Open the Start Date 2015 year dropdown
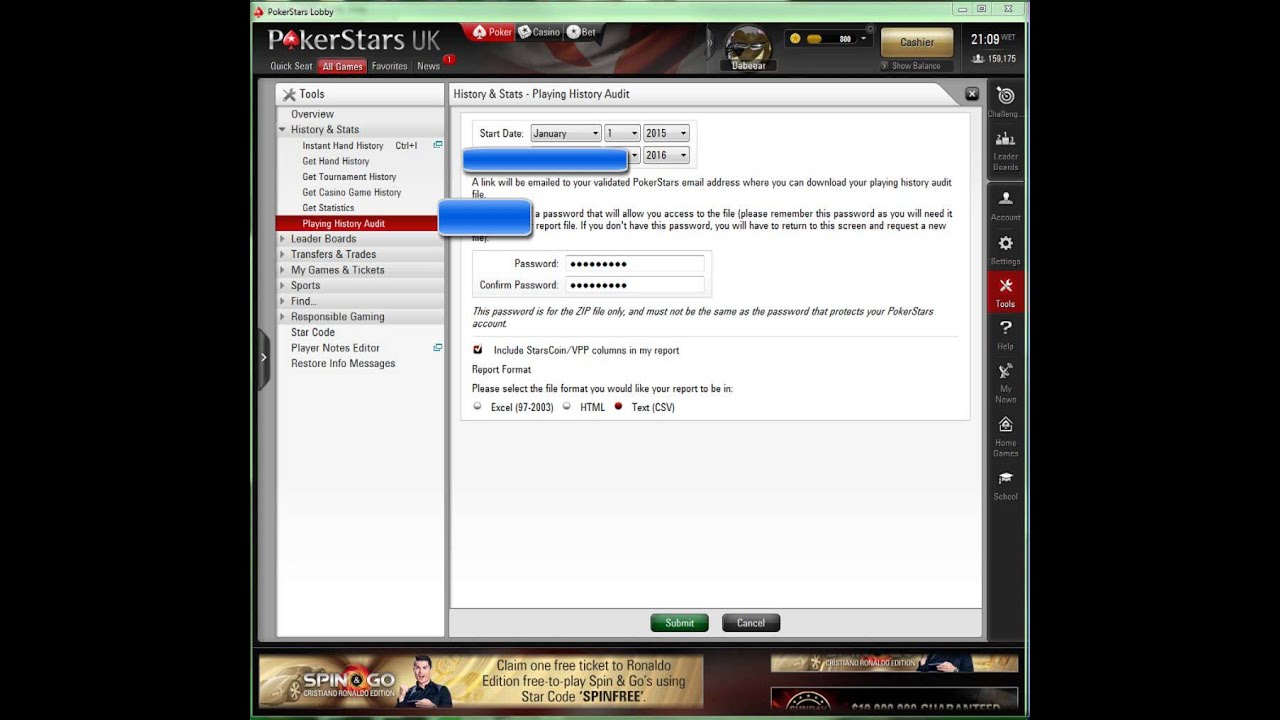 click(666, 133)
